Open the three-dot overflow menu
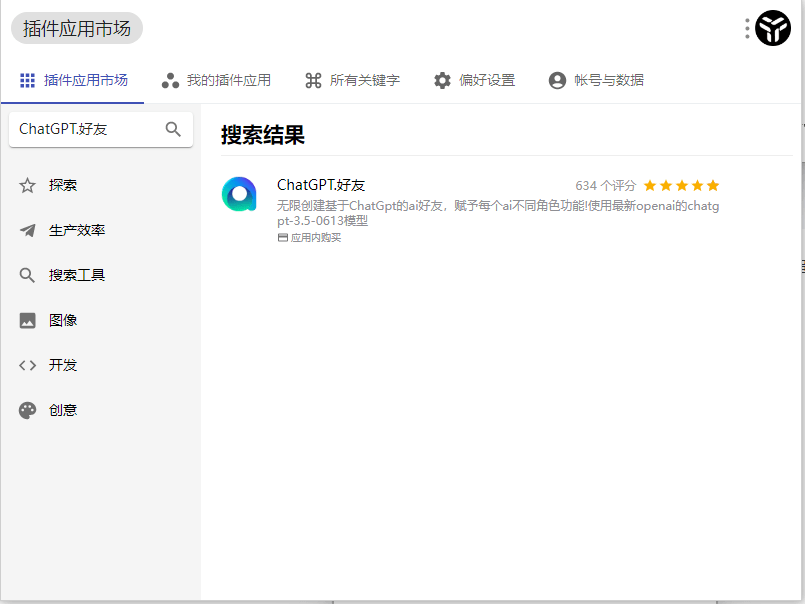 coord(745,28)
